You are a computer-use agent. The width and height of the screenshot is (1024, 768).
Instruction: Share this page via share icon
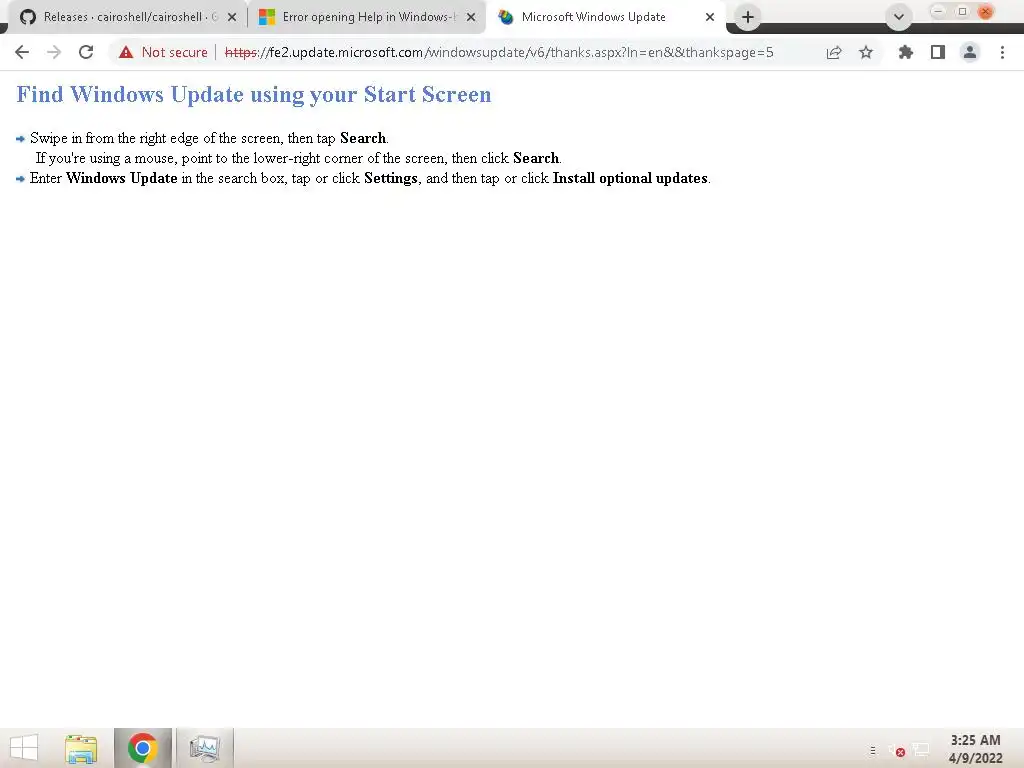click(x=834, y=52)
